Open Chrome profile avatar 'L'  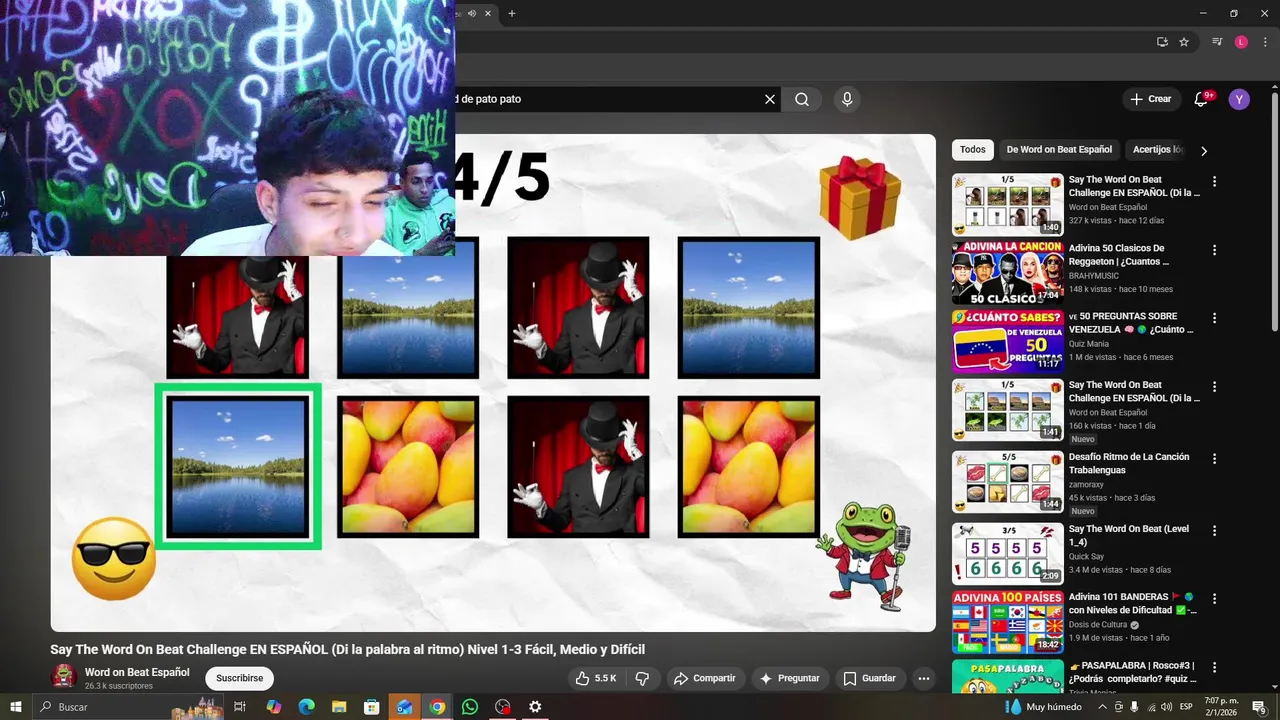point(1241,42)
